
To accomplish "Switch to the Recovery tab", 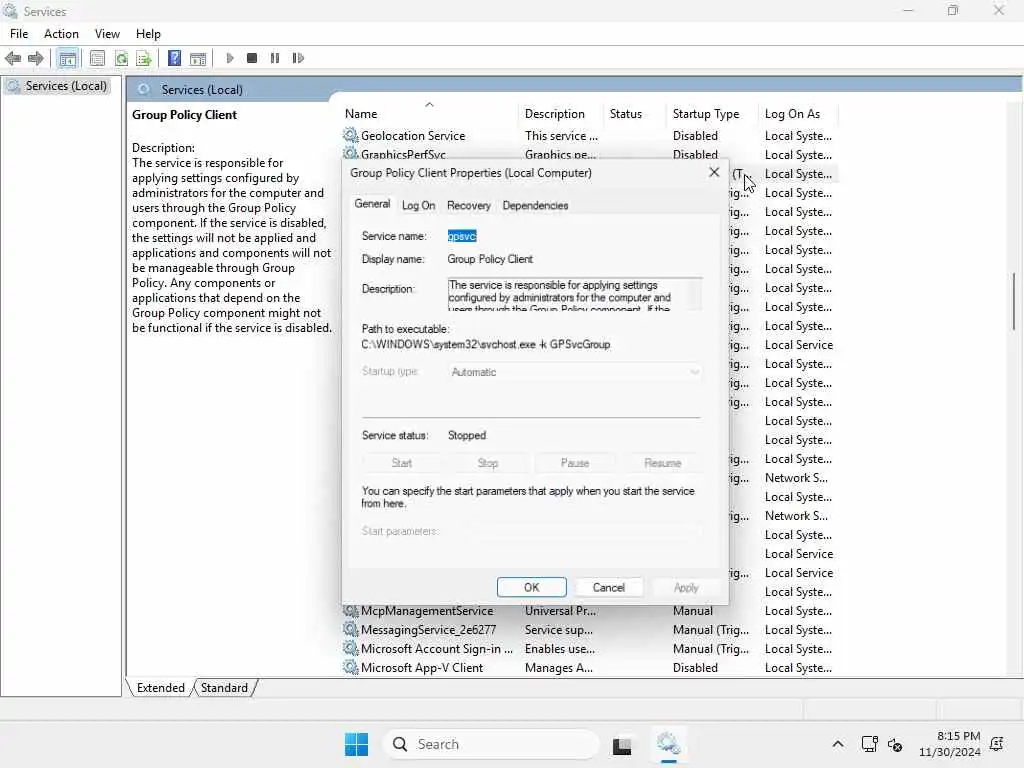I will tap(469, 205).
